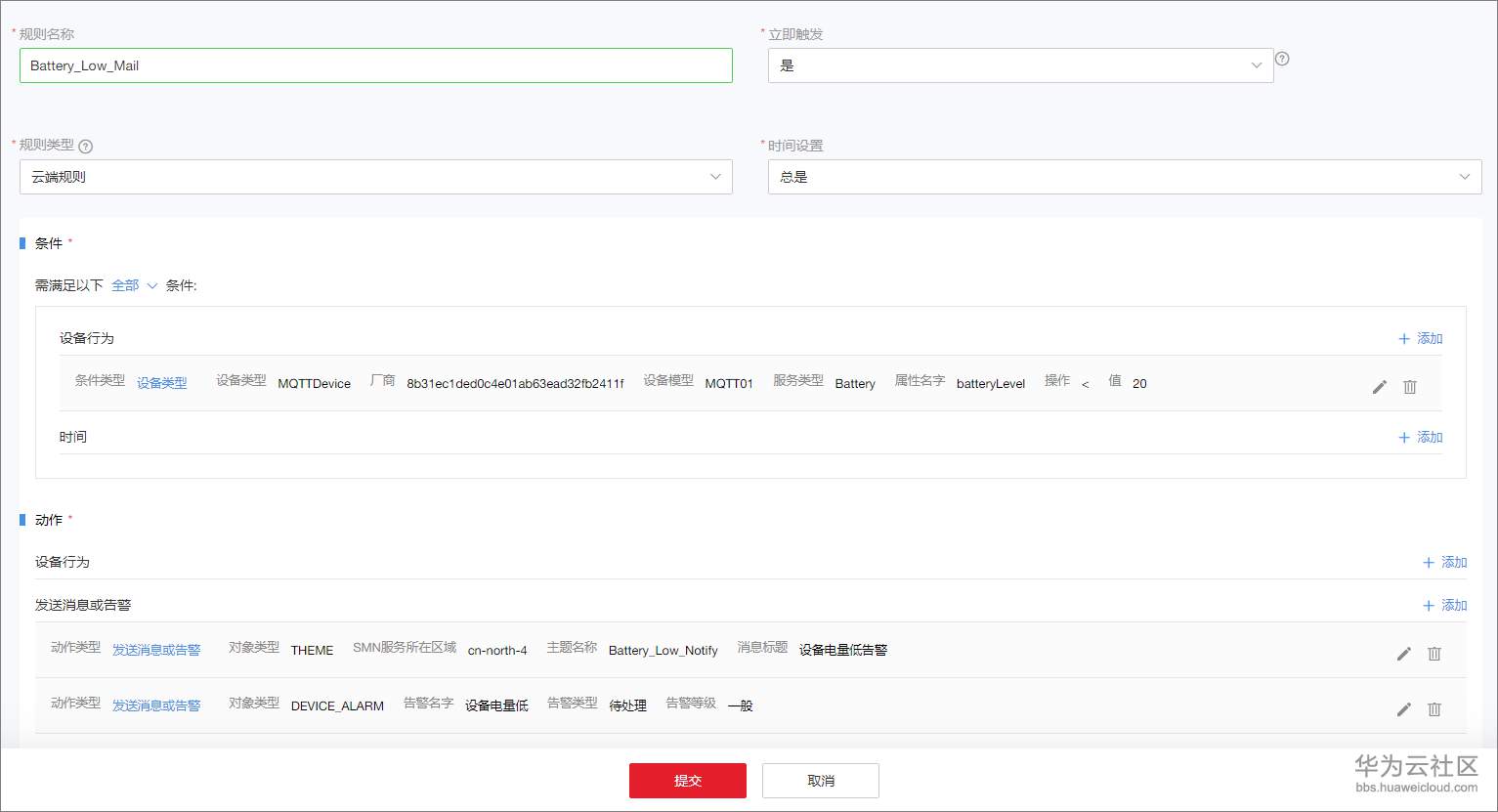Click the Battery service type value

(855, 383)
